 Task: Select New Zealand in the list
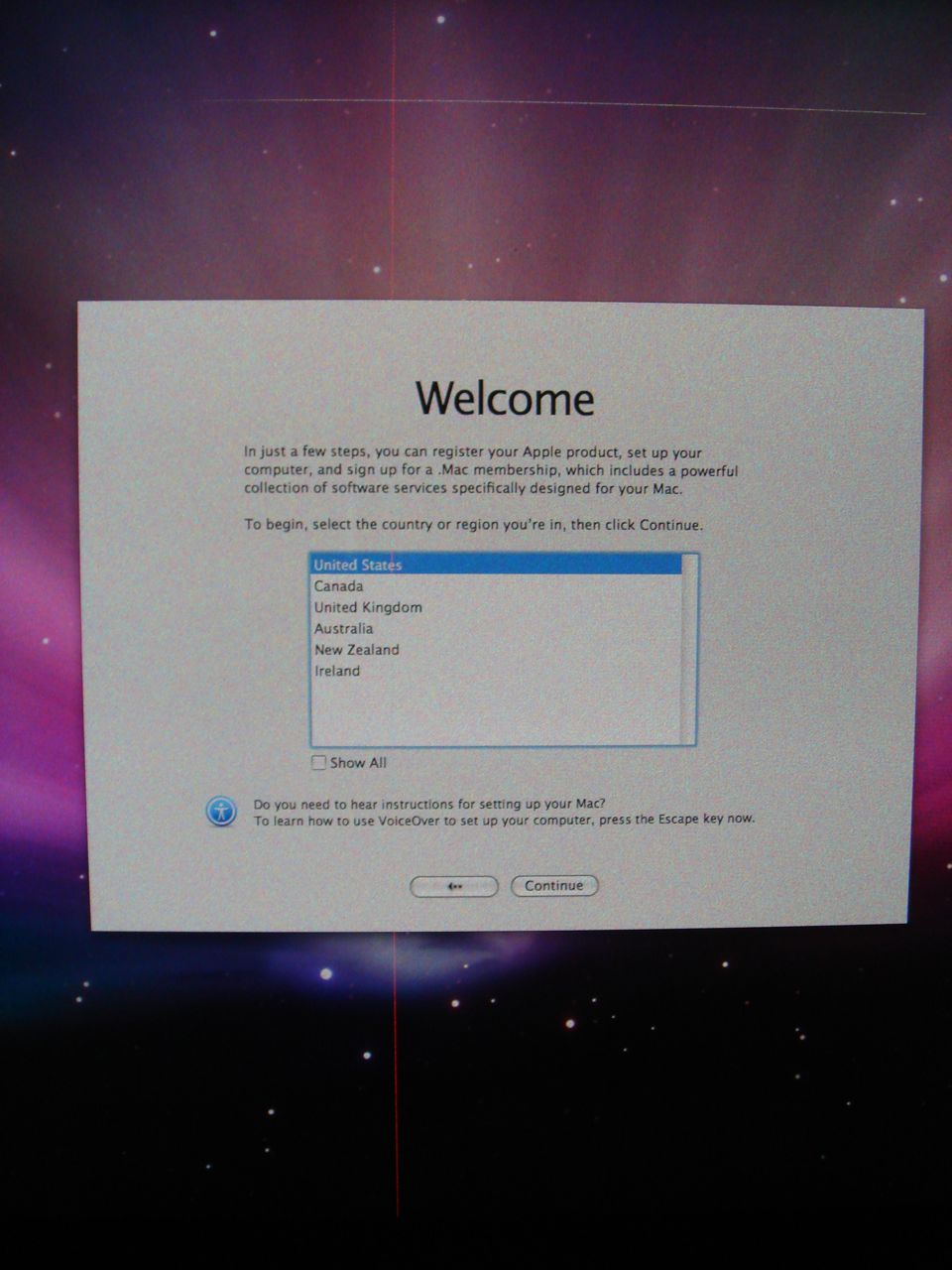[x=497, y=650]
